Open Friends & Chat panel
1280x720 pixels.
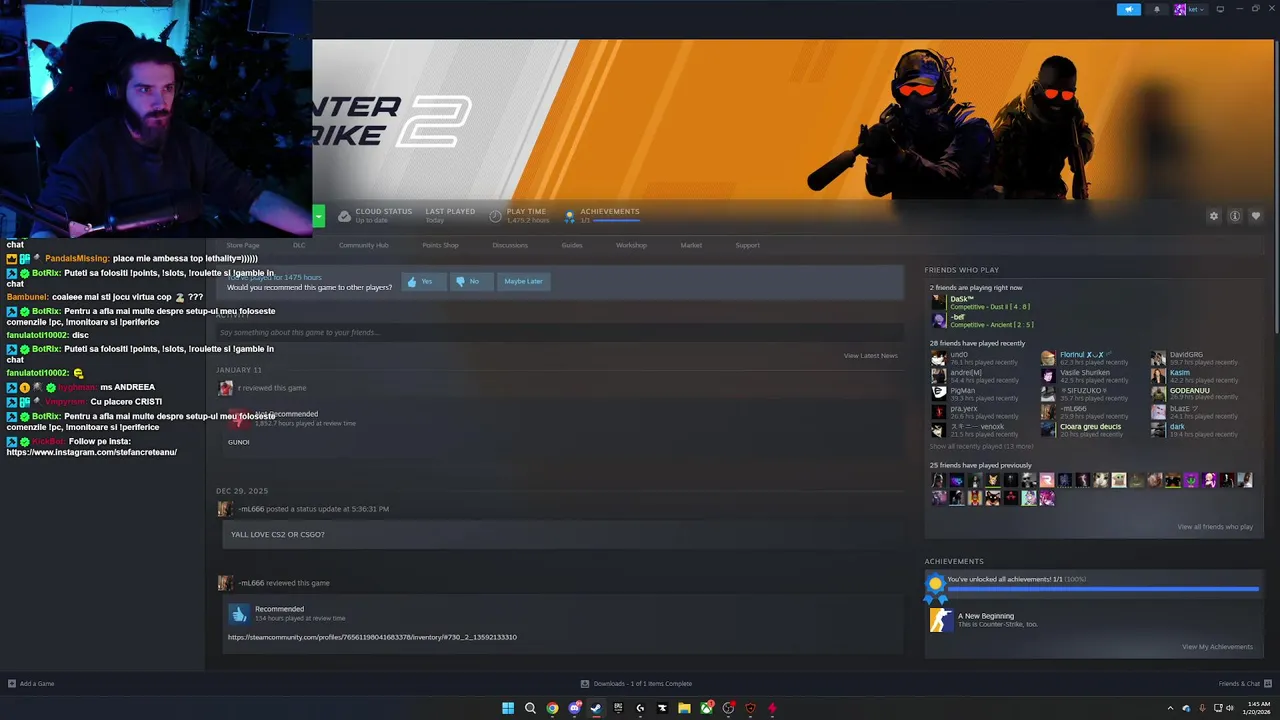pos(1244,684)
